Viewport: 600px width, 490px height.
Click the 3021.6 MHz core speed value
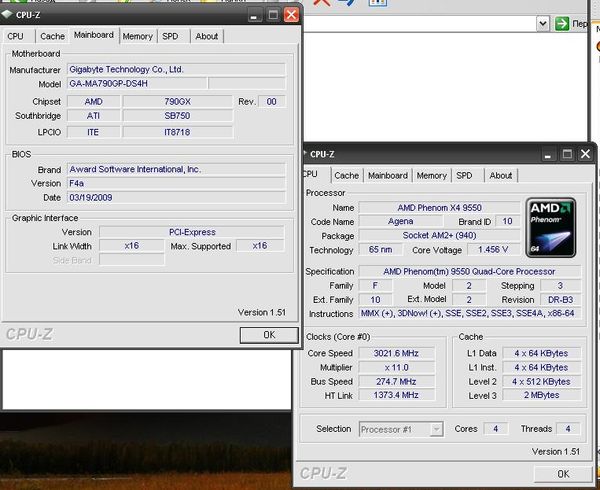click(396, 353)
